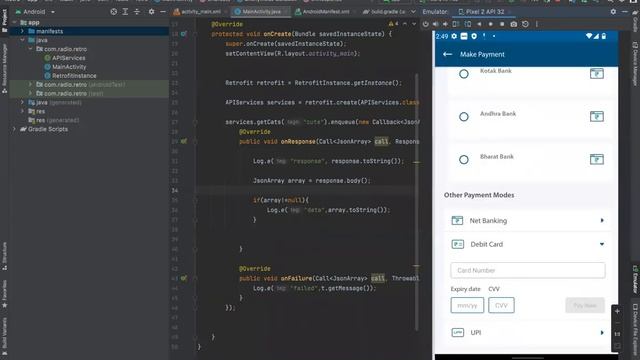The height and width of the screenshot is (360, 640).
Task: Click the emulator volume up icon
Action: [x=436, y=24]
